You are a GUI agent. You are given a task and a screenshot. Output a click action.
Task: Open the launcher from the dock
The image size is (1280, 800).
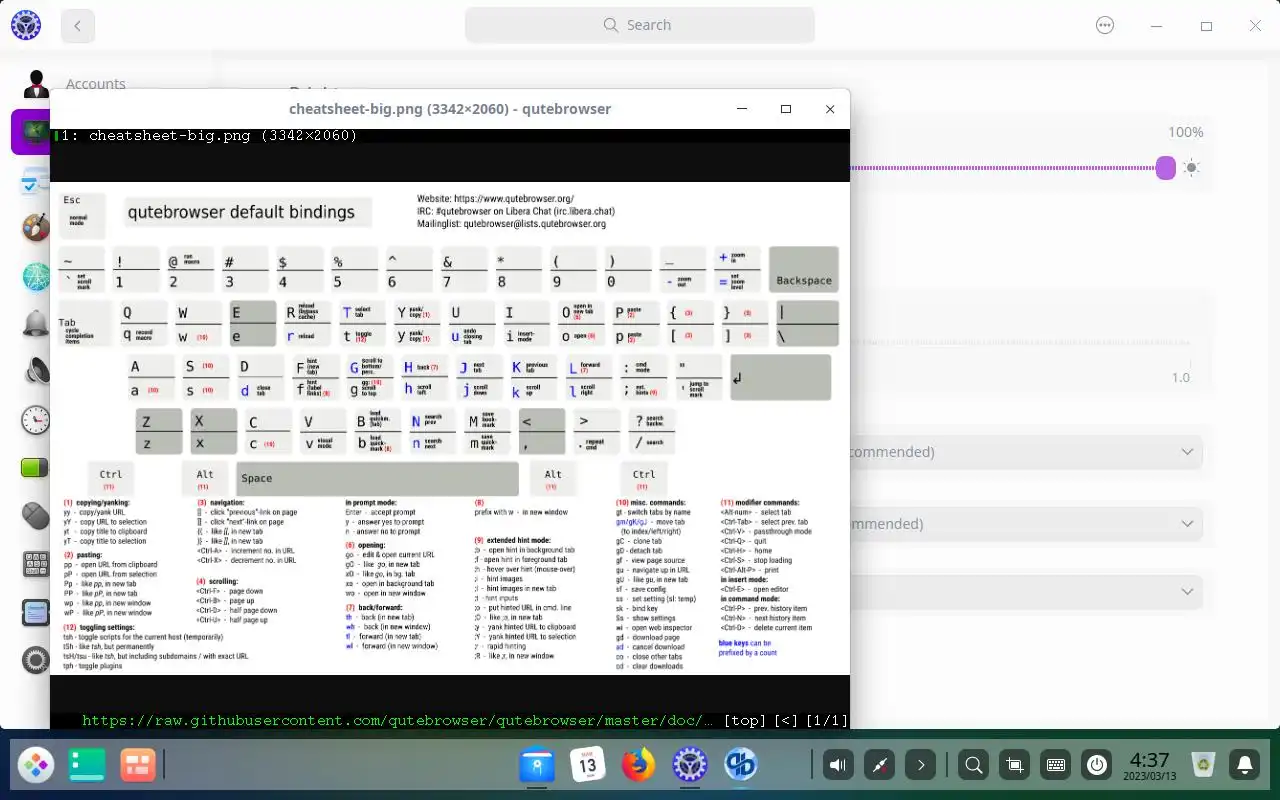coord(37,766)
